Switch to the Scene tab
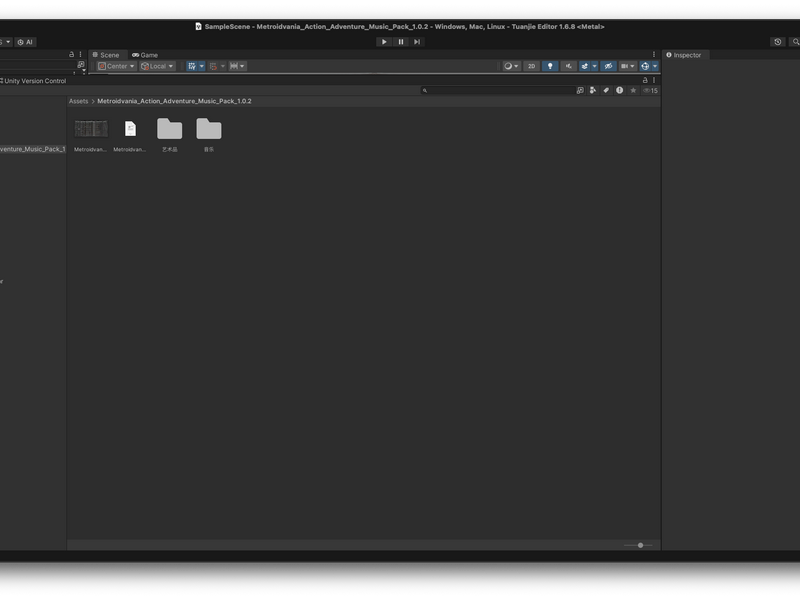 click(106, 55)
